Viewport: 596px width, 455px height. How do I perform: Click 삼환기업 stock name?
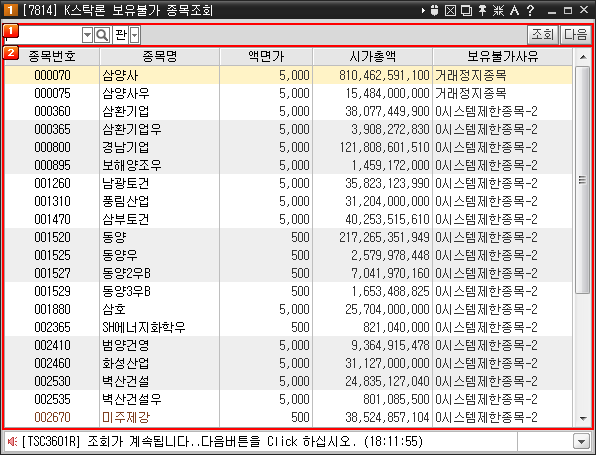tap(126, 111)
